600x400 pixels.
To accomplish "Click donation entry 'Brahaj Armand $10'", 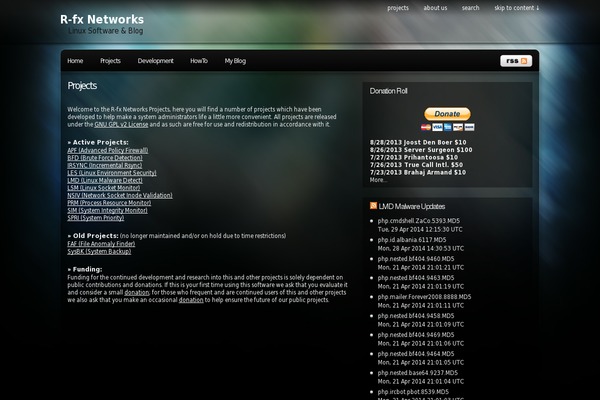I will [x=418, y=172].
